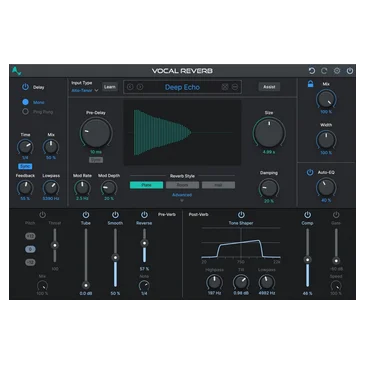Click the delay Time knob

coord(25,147)
